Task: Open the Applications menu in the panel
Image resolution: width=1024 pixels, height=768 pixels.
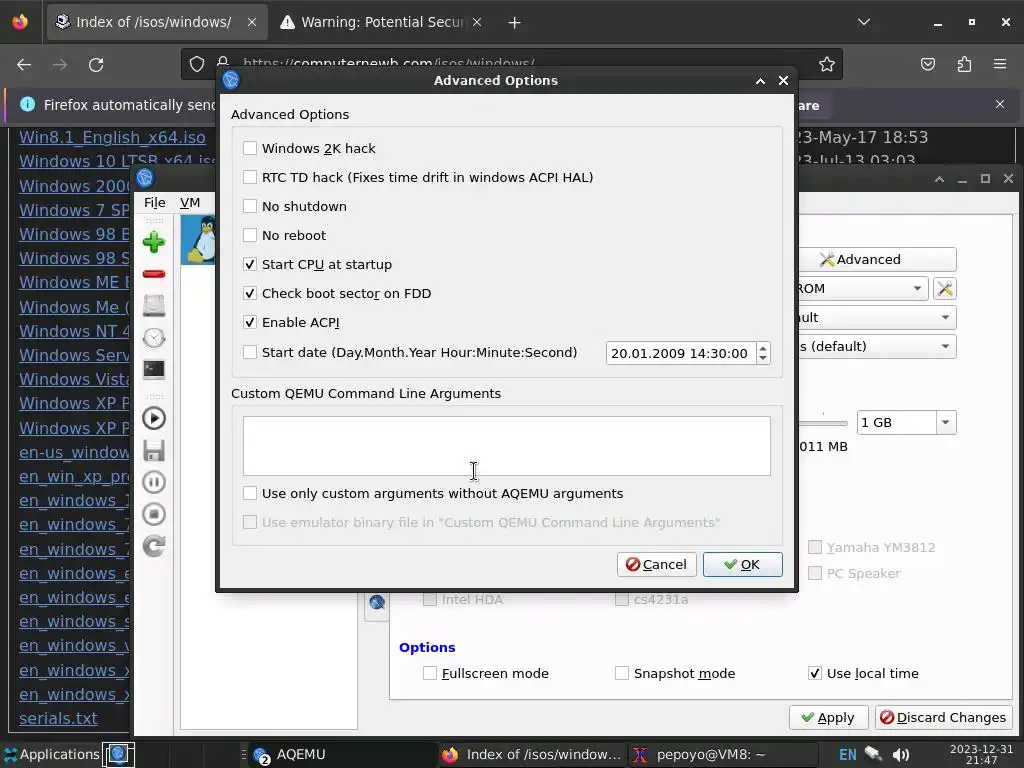Action: (51, 754)
